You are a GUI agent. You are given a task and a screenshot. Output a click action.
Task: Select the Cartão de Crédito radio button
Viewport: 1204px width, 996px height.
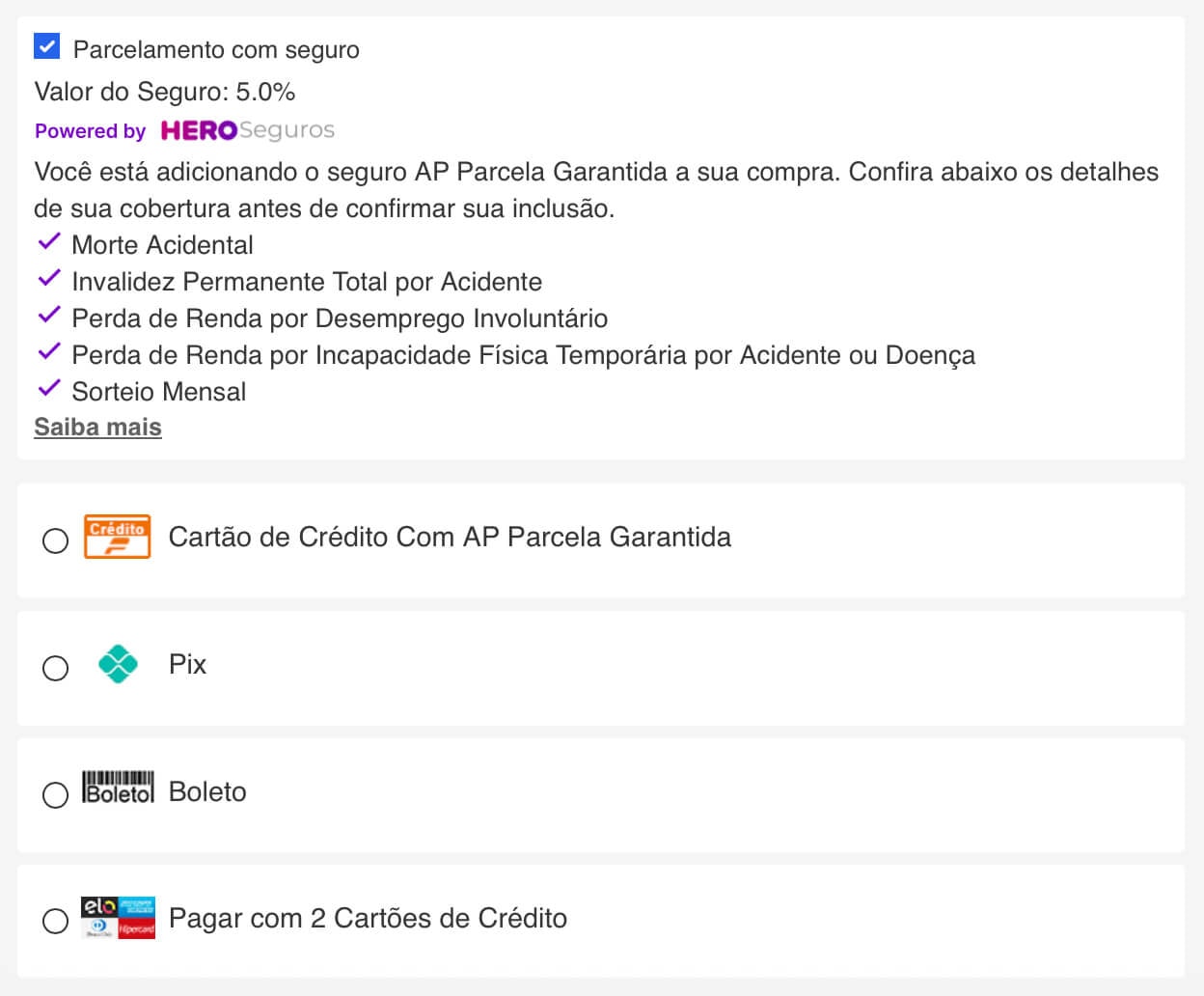coord(56,540)
